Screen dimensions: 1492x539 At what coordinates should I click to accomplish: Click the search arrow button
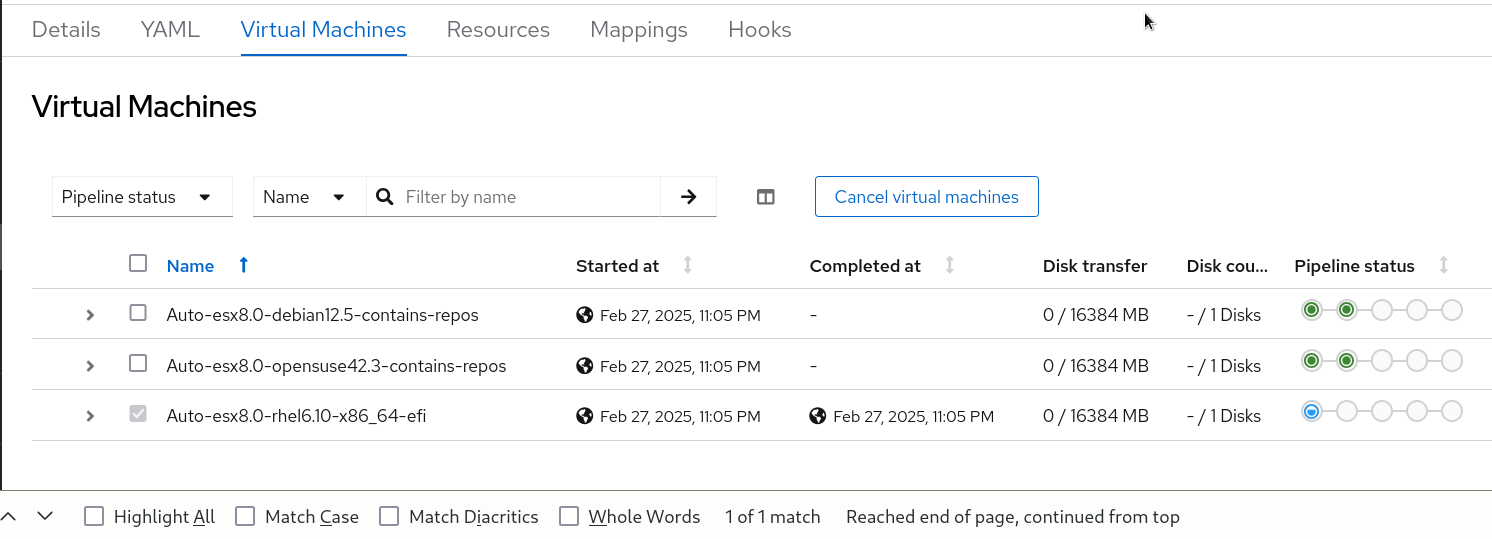click(x=688, y=197)
